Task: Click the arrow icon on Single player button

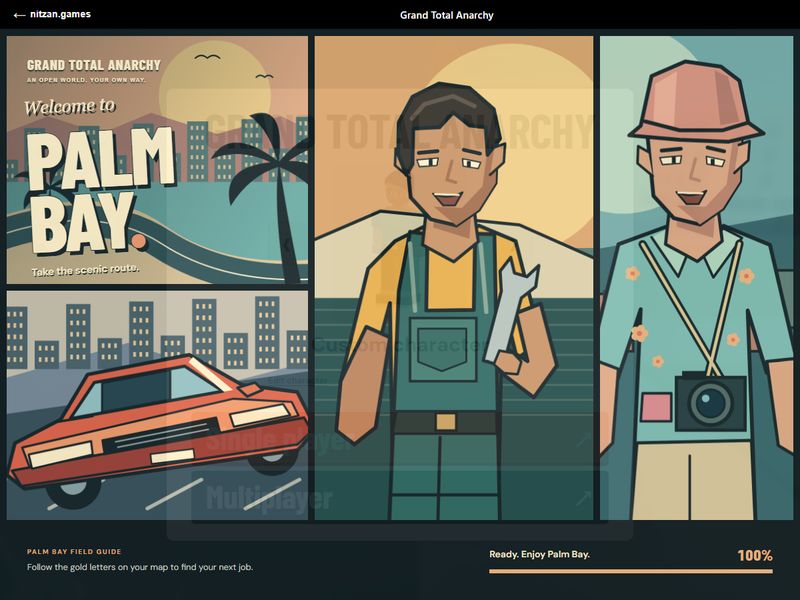Action: [584, 439]
